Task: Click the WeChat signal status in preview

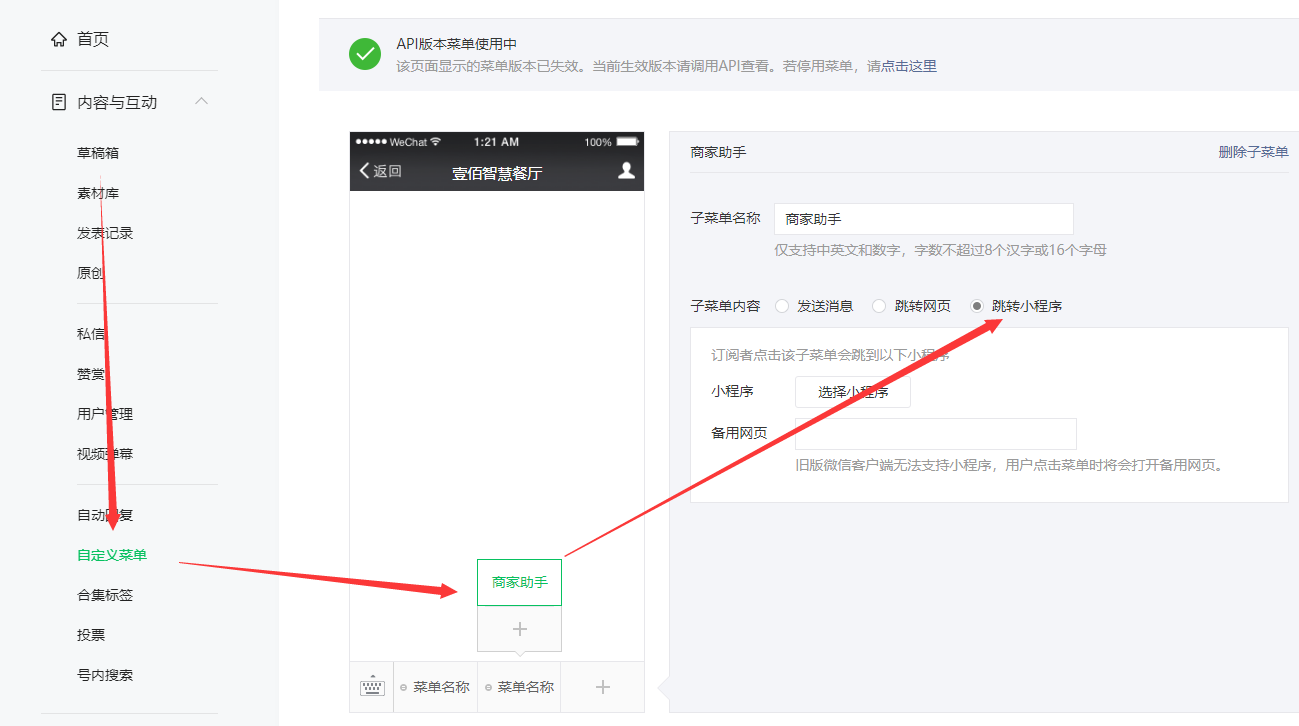Action: (x=398, y=142)
